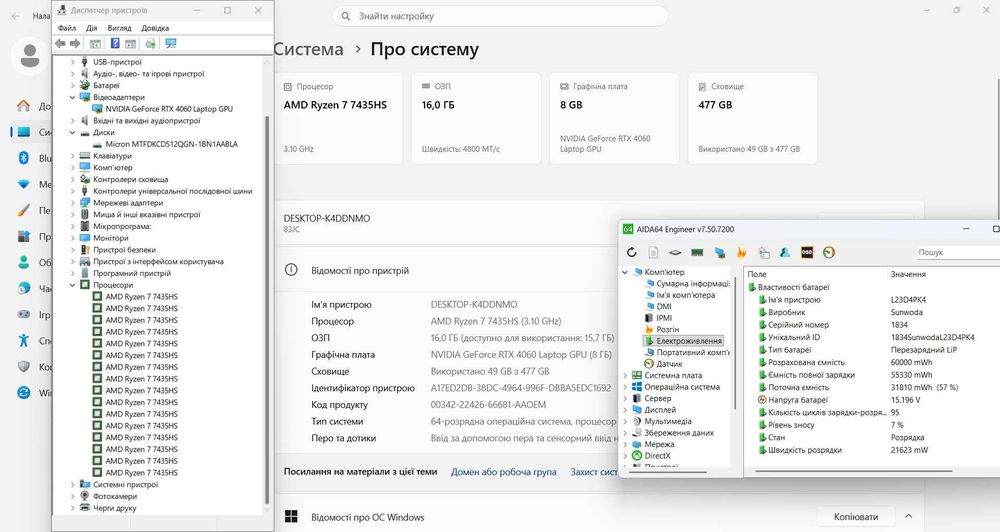Image resolution: width=1000 pixels, height=532 pixels.
Task: Click Напруга батареї row in AIDA64
Action: (871, 400)
